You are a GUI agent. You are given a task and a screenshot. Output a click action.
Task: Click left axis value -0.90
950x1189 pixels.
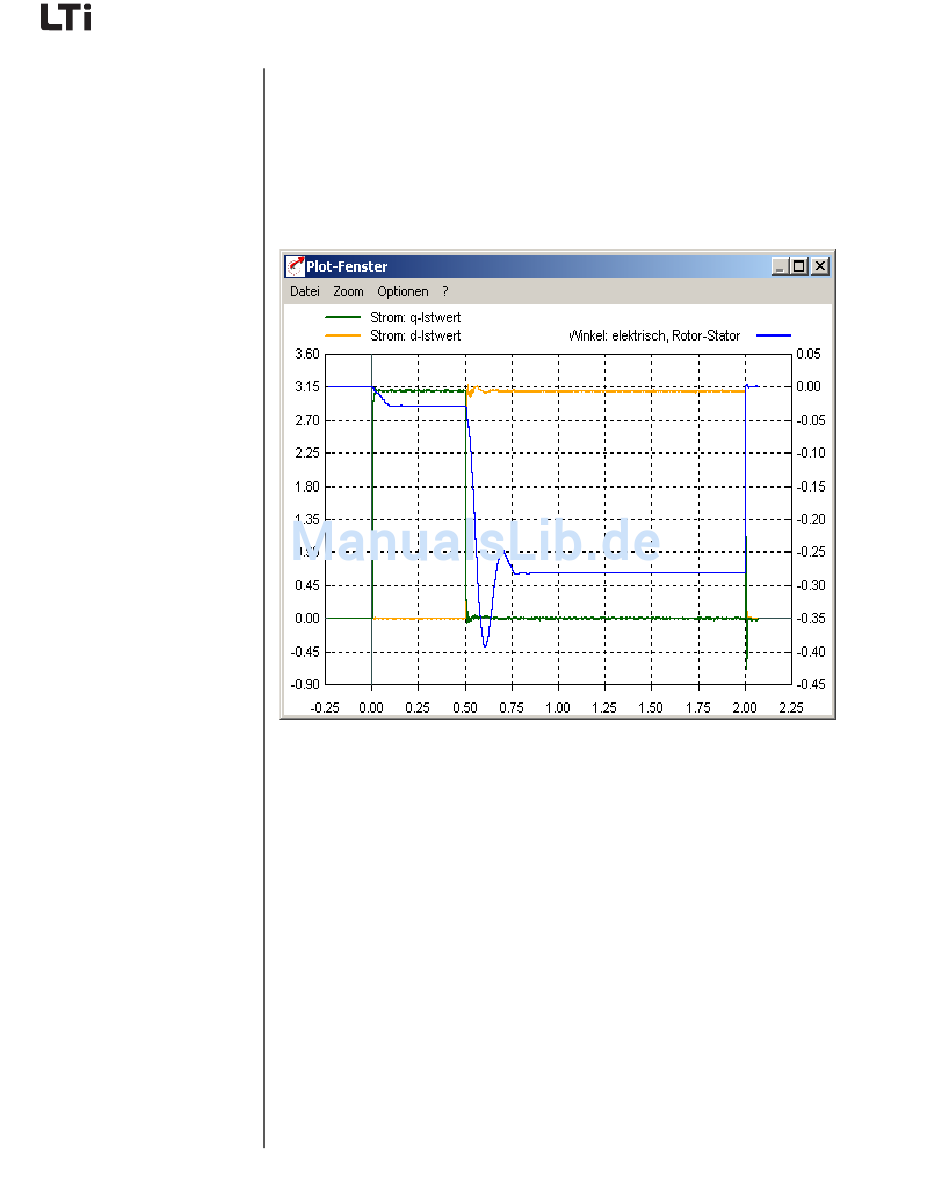(x=306, y=684)
